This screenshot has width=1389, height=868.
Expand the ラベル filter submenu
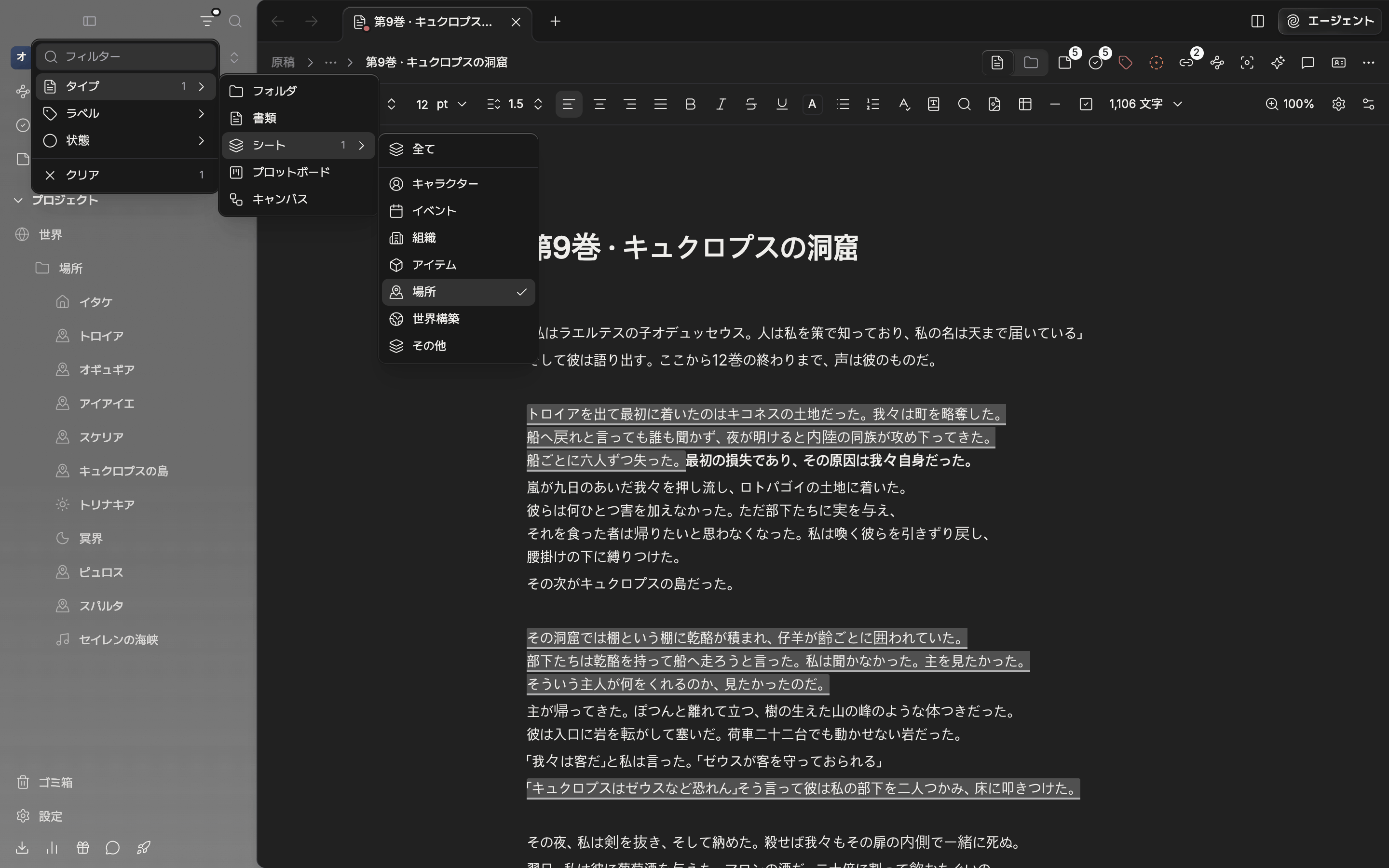[125, 114]
